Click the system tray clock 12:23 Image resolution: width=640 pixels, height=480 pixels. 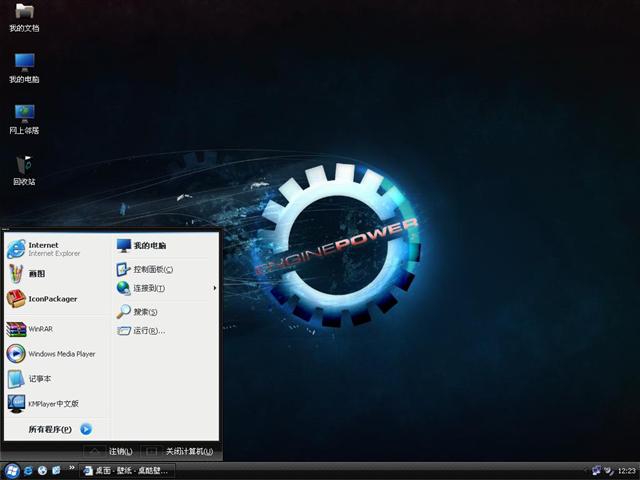tap(627, 471)
